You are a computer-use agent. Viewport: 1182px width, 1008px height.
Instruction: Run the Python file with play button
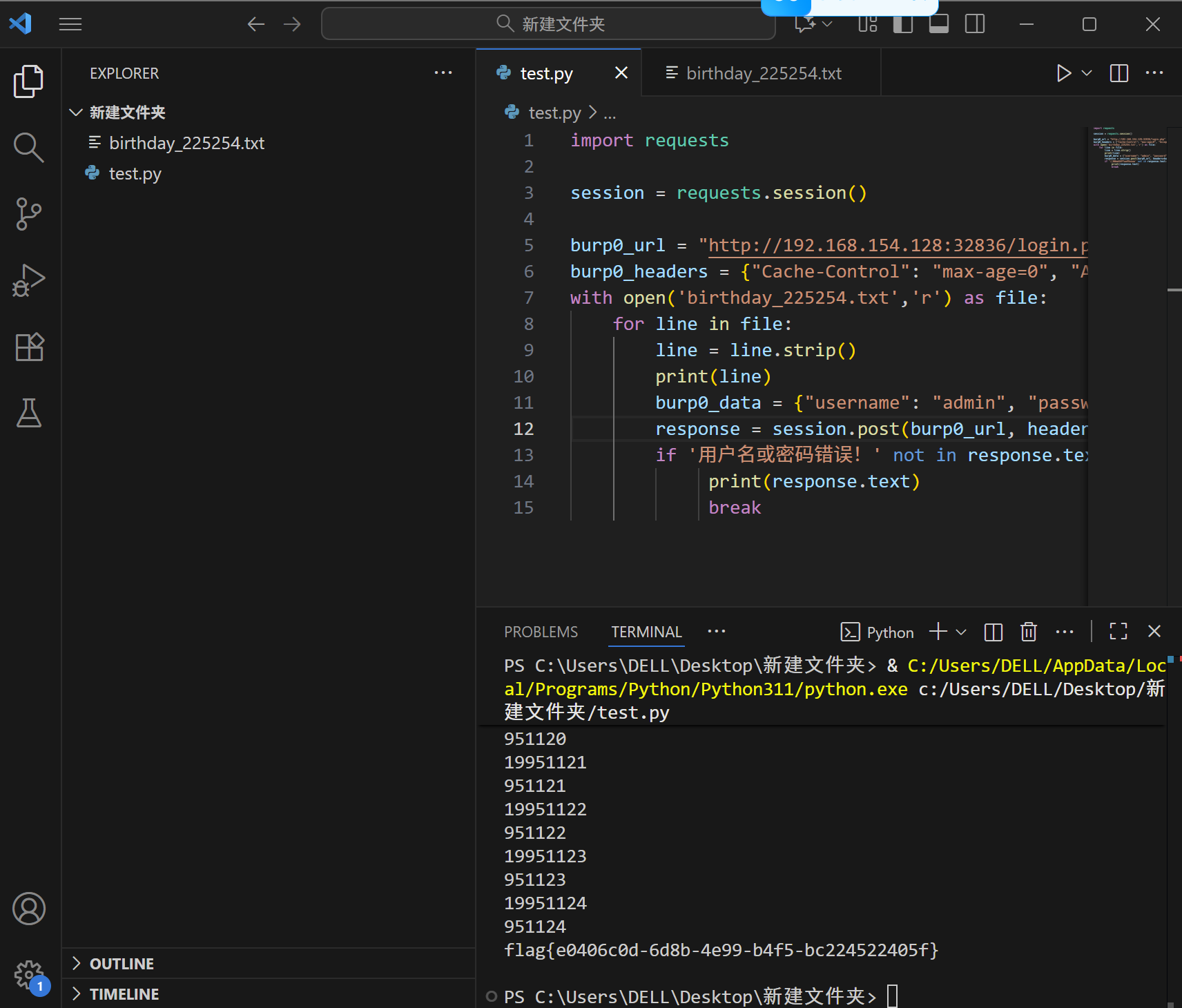pos(1063,73)
